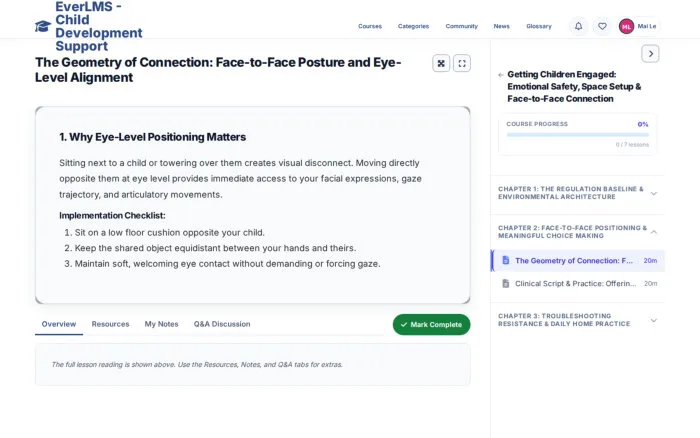The image size is (700, 438).
Task: Collapse Chapter 2 Face-to-Face Positioning section
Action: click(577, 232)
